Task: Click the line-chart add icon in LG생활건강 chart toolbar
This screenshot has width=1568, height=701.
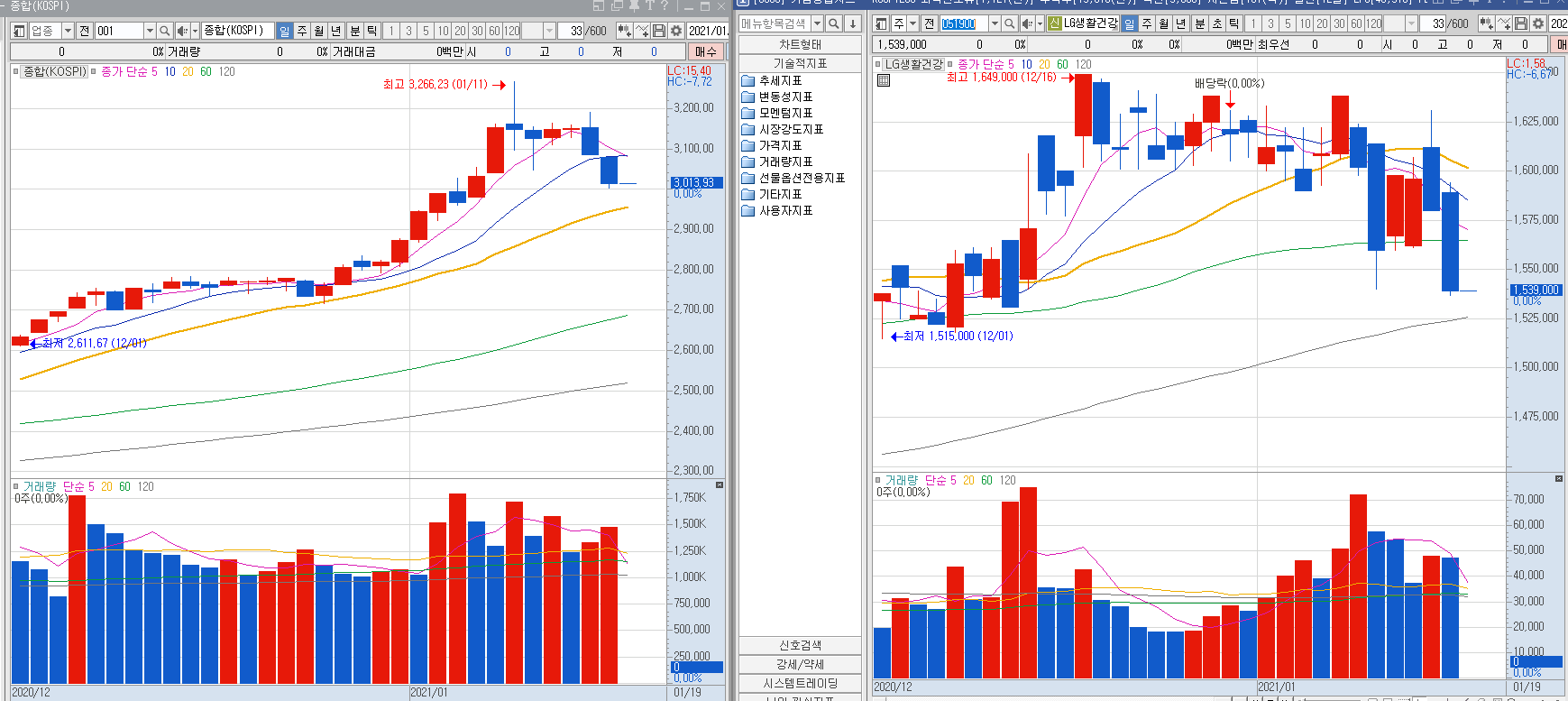Action: (1504, 23)
